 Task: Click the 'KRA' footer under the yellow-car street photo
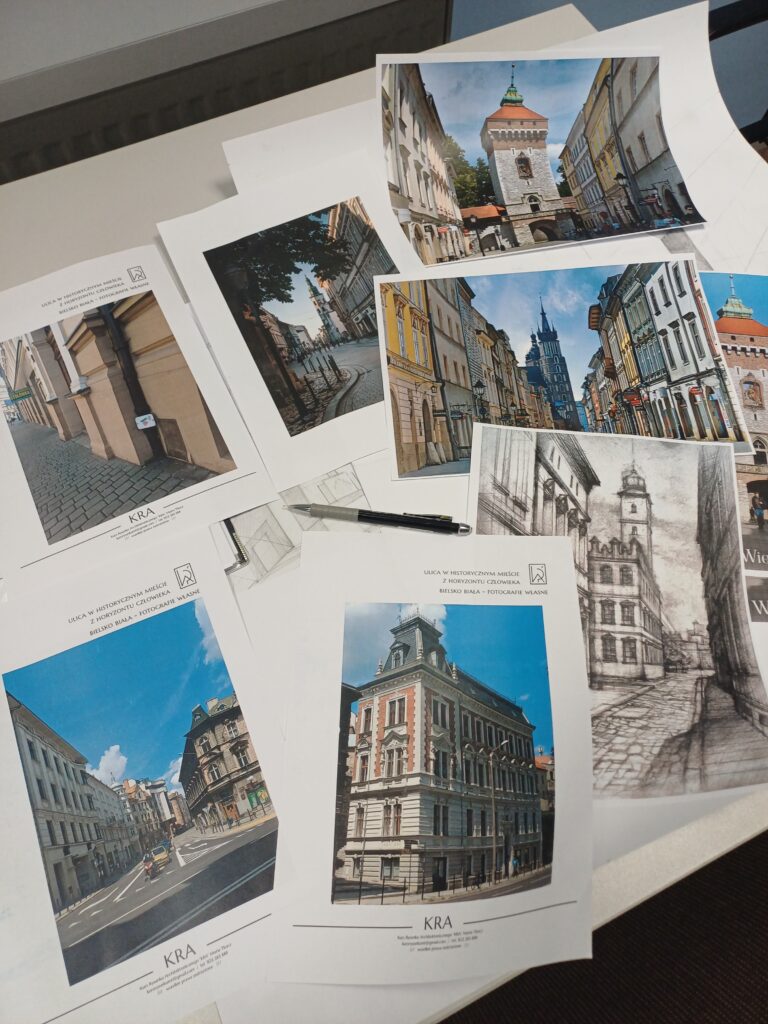pyautogui.click(x=179, y=958)
